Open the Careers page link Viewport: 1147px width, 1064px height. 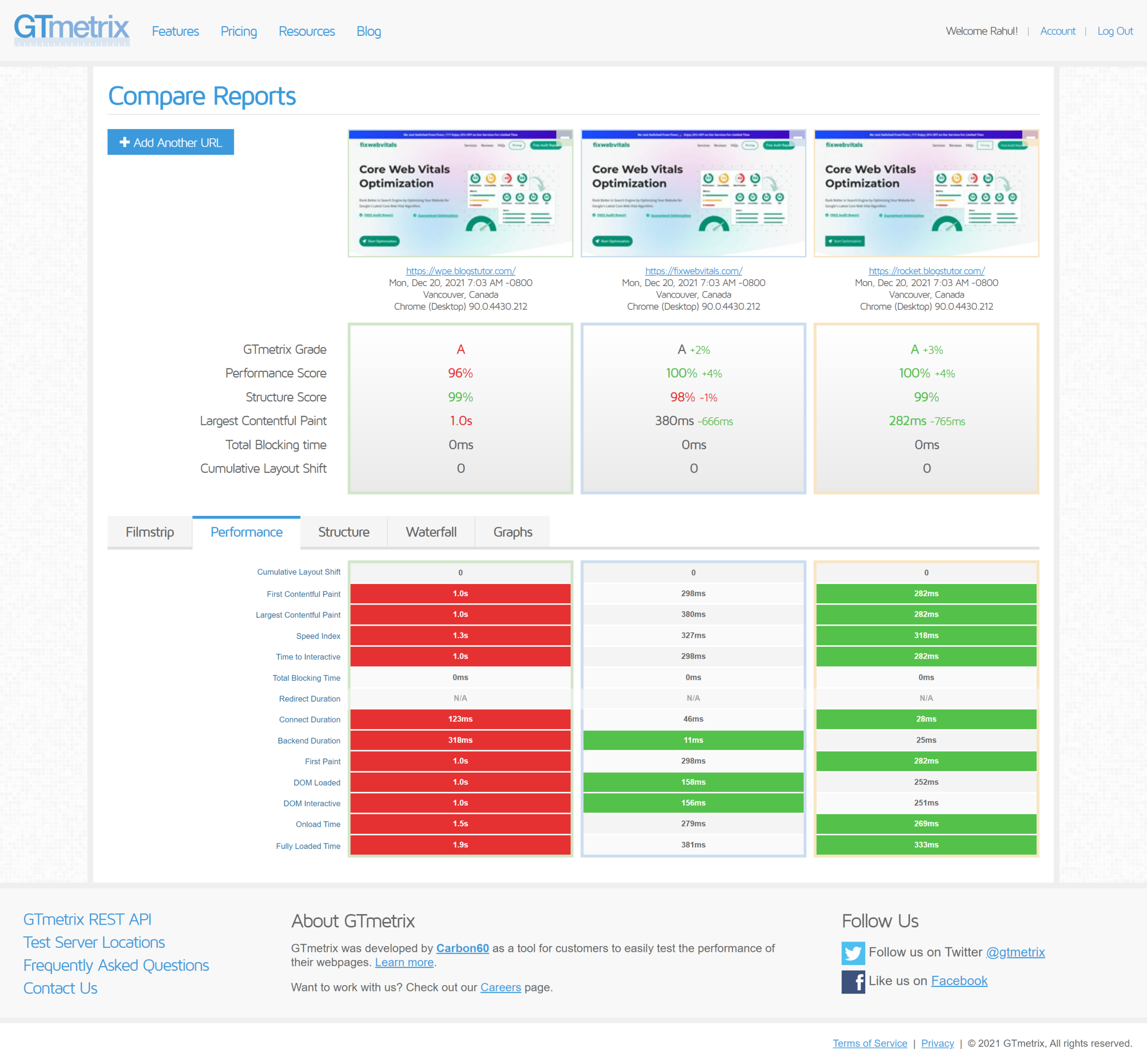501,987
